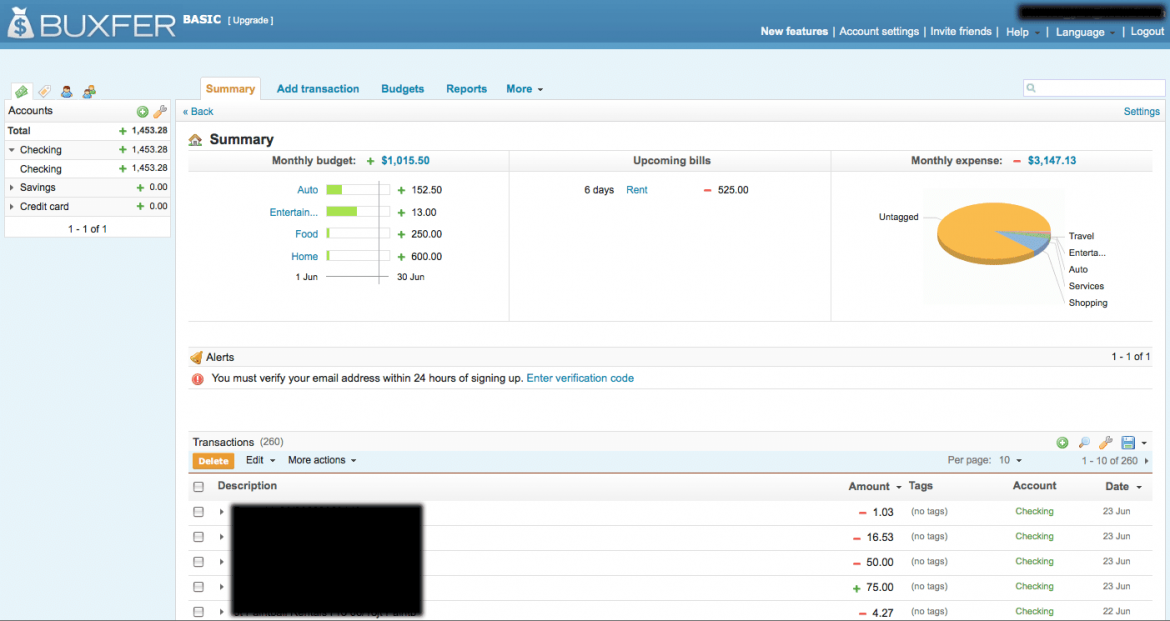Click the Entertainment budget progress bar
Image resolution: width=1170 pixels, height=621 pixels.
(357, 212)
